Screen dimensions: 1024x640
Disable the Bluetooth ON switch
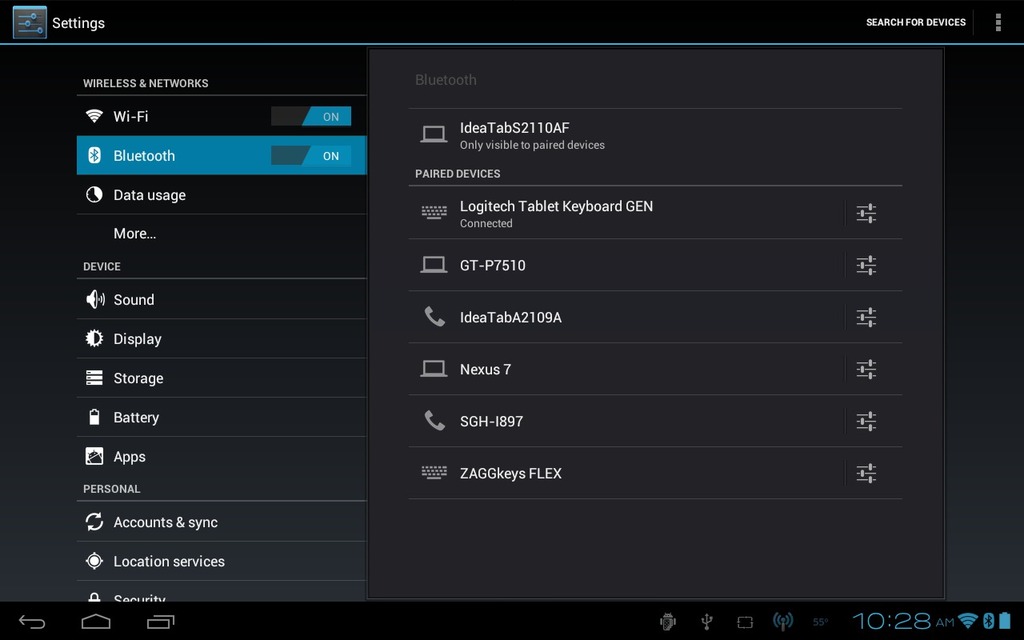click(x=311, y=156)
